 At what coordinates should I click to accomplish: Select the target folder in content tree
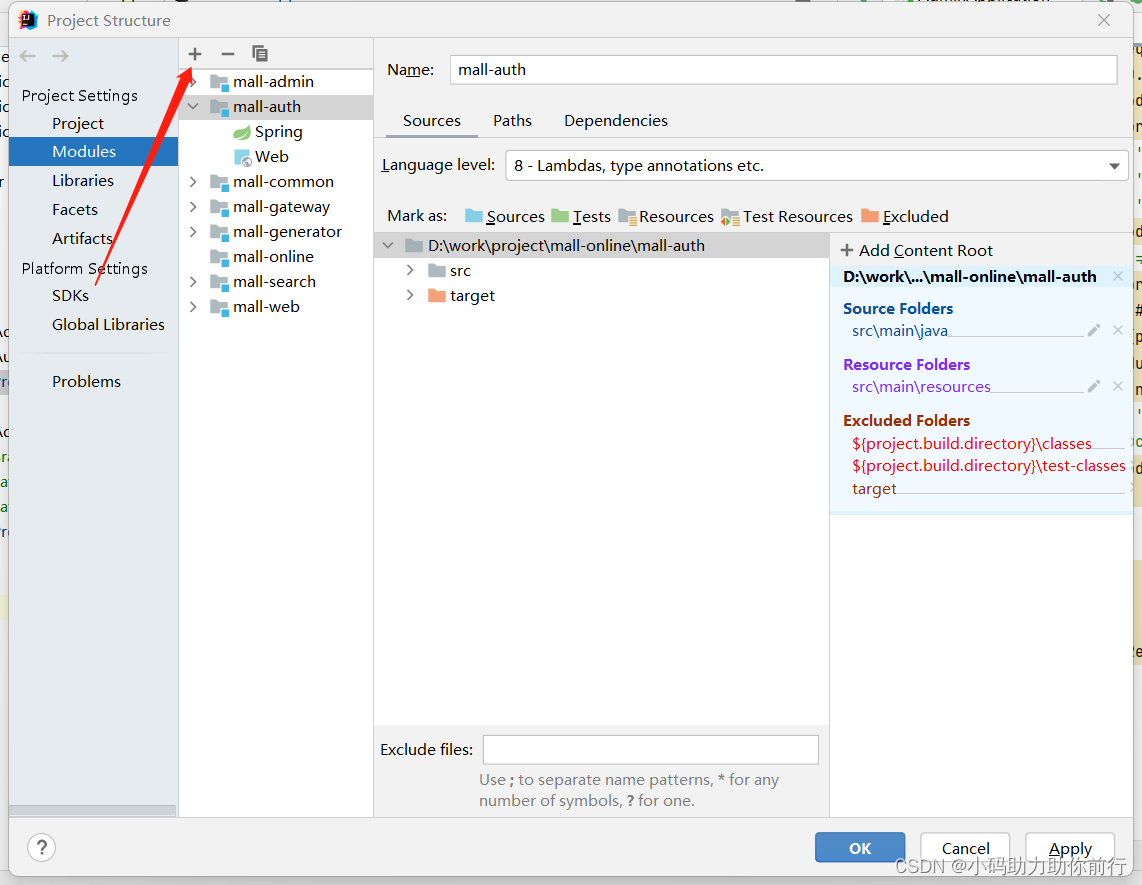462,296
